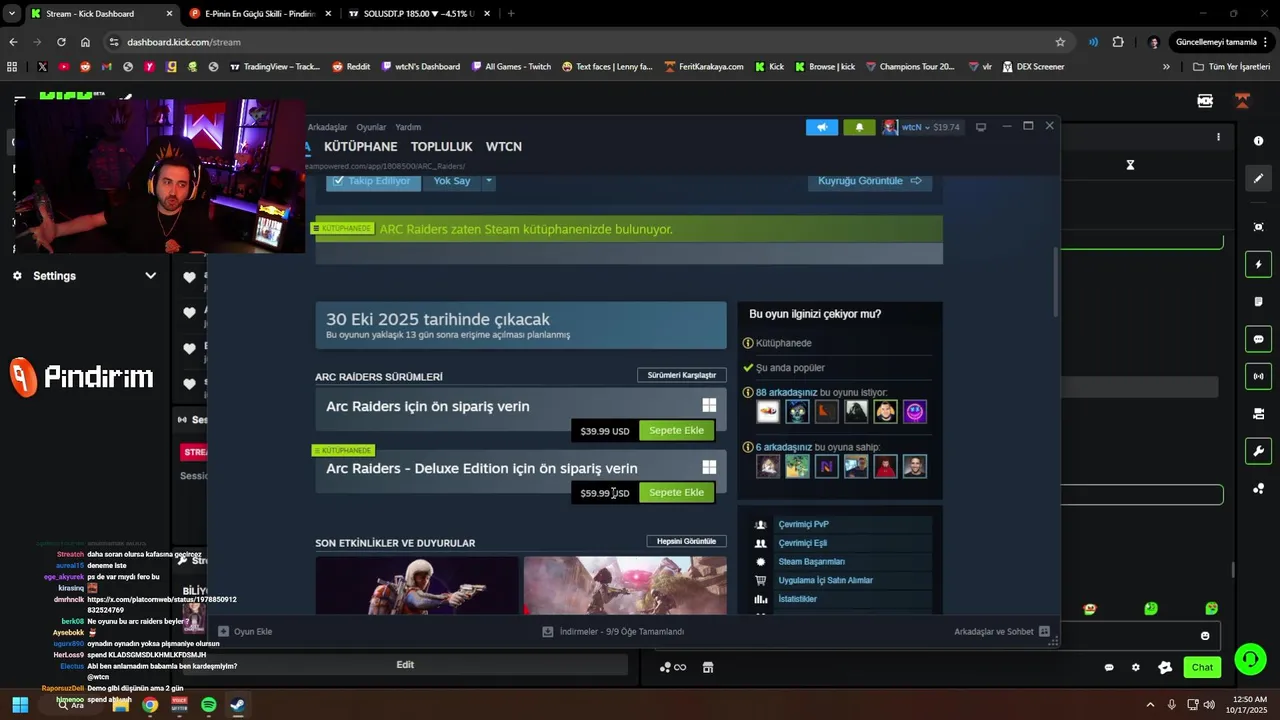
Task: Open the Yardım menu in Steam
Action: click(x=408, y=127)
